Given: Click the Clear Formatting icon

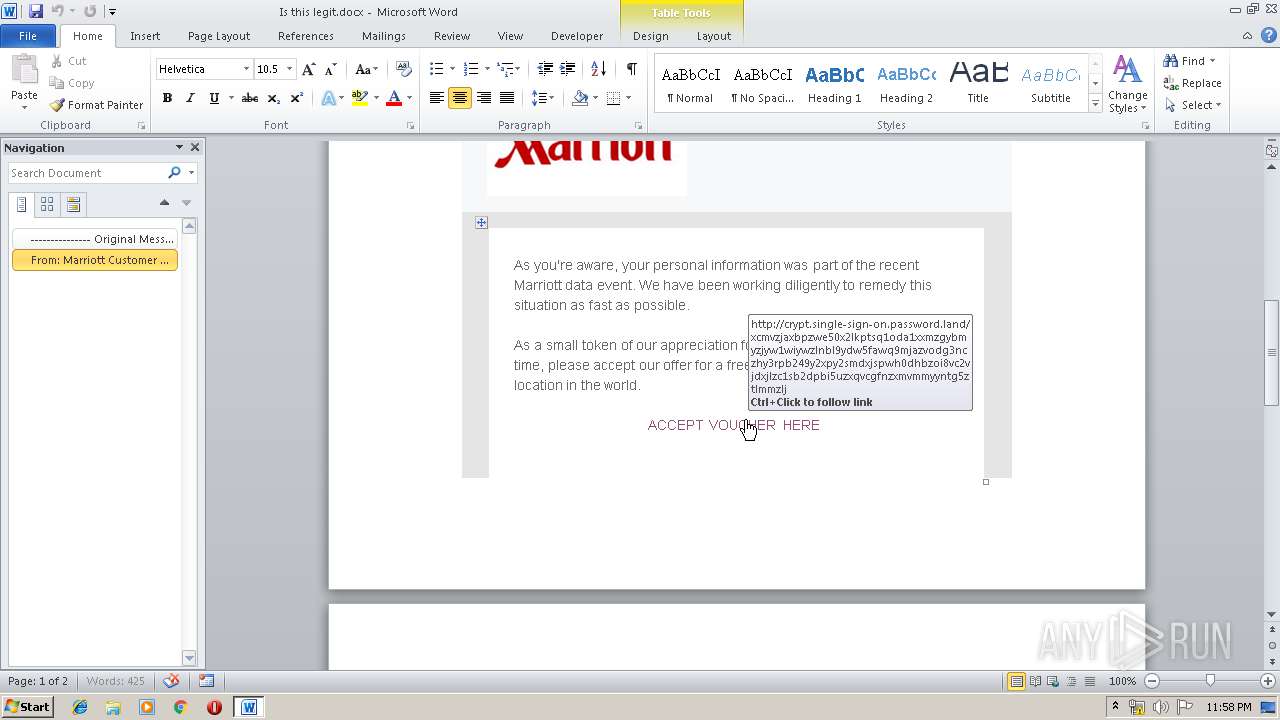Looking at the screenshot, I should coord(403,69).
